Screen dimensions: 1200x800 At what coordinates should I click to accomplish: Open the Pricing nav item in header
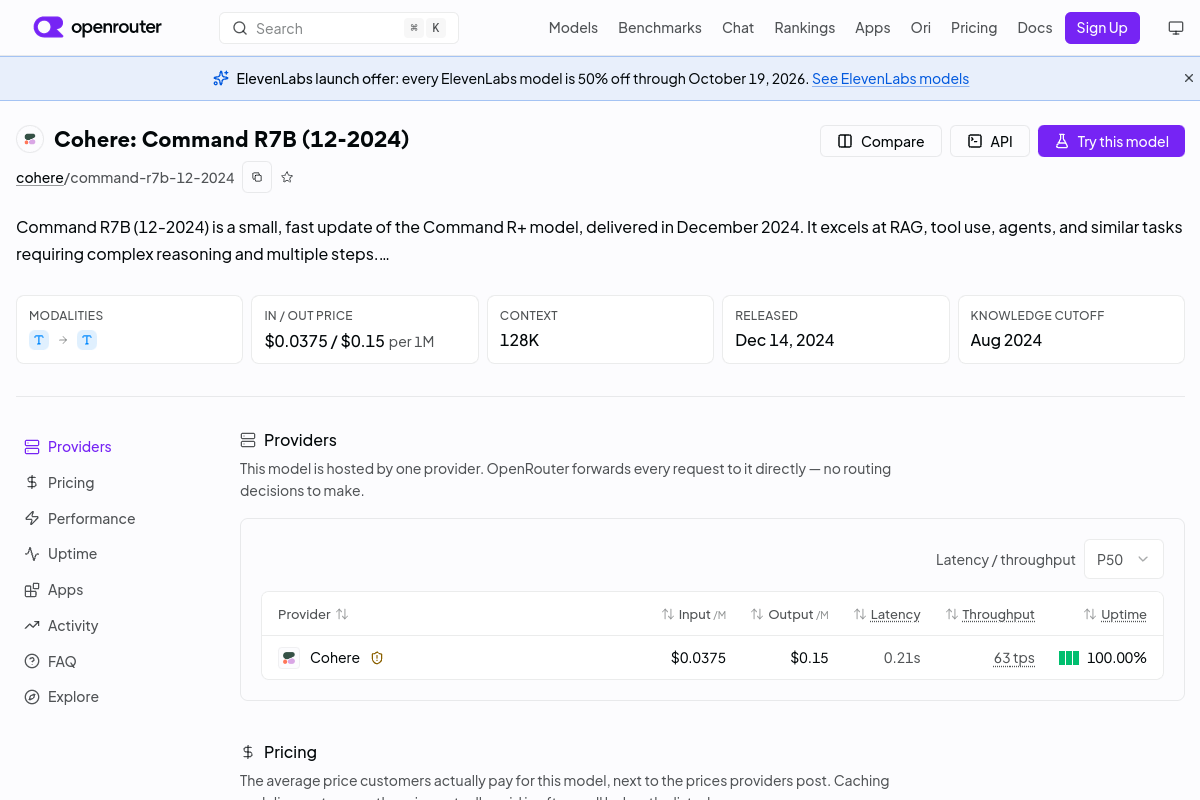tap(974, 28)
